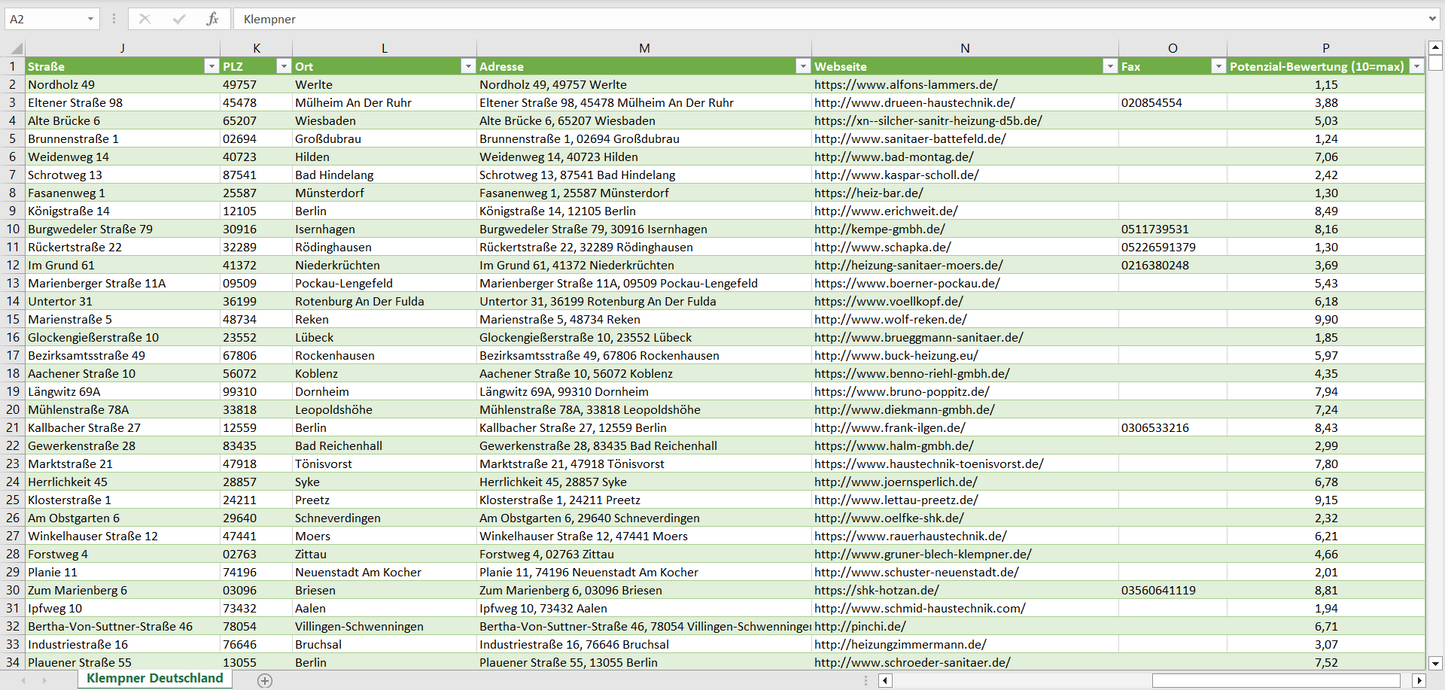The height and width of the screenshot is (690, 1445).
Task: Select column M header
Action: tap(644, 48)
